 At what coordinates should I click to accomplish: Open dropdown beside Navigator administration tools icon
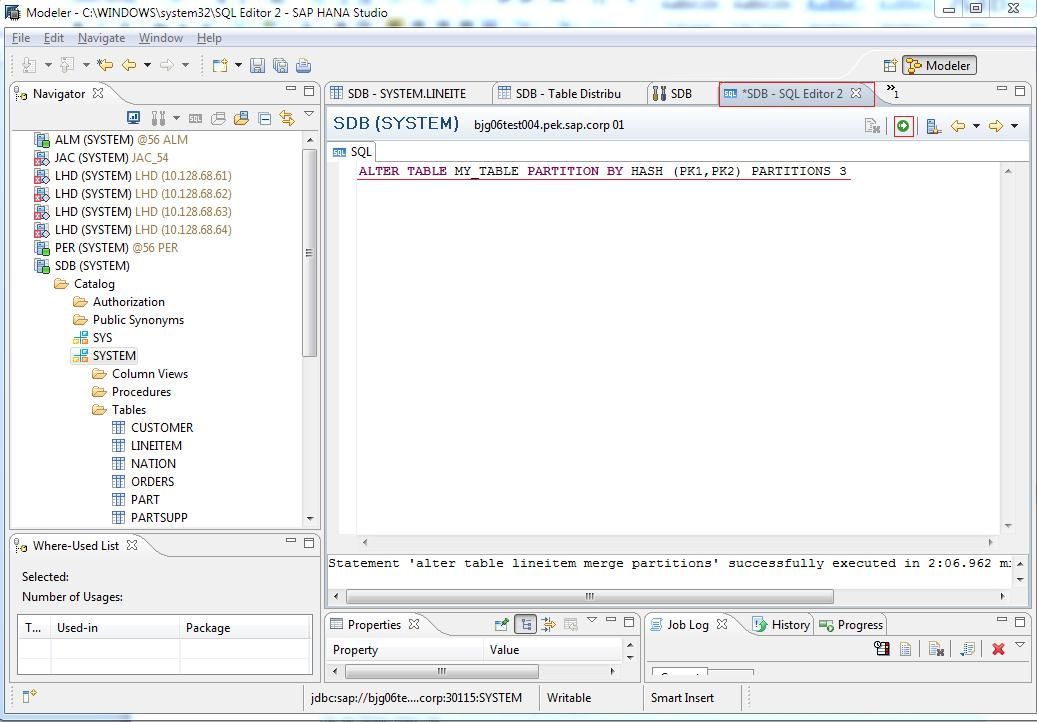point(176,118)
